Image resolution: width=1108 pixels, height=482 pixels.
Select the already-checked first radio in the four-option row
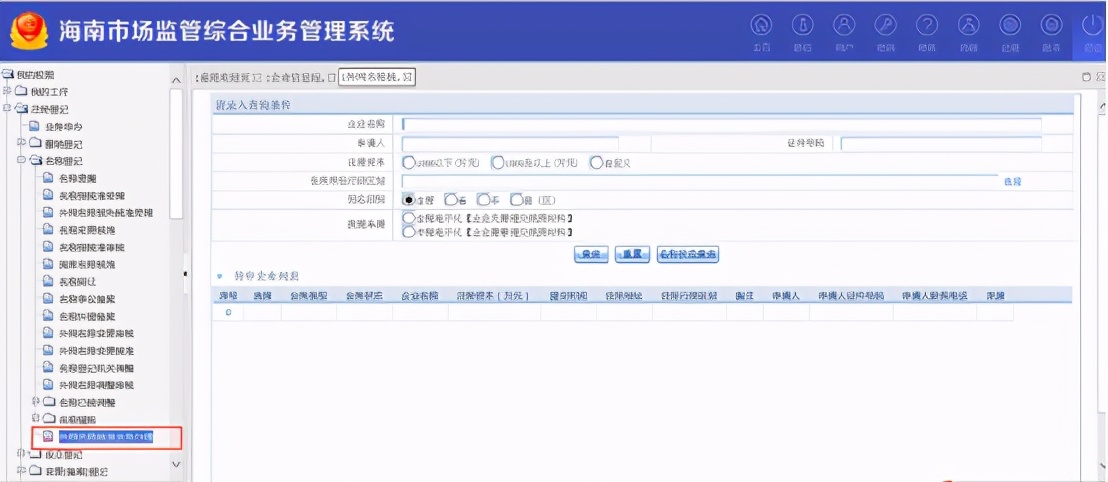tap(408, 199)
